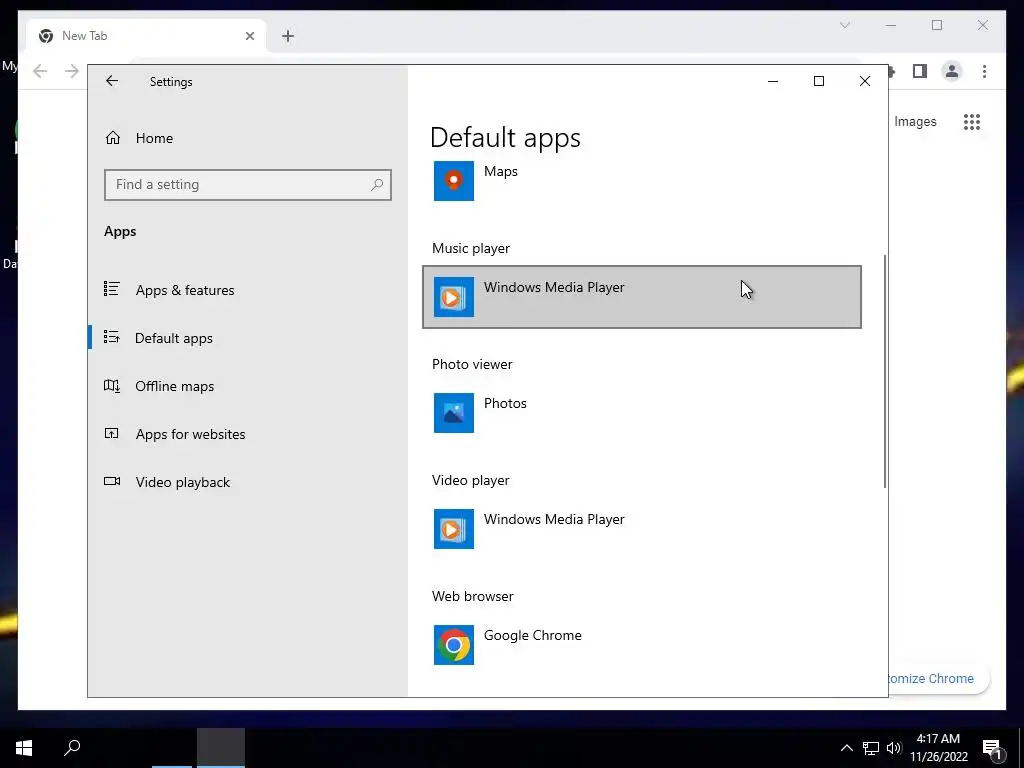Change Video player default Windows Media Player
Screen dimensions: 1024x768
(x=642, y=529)
